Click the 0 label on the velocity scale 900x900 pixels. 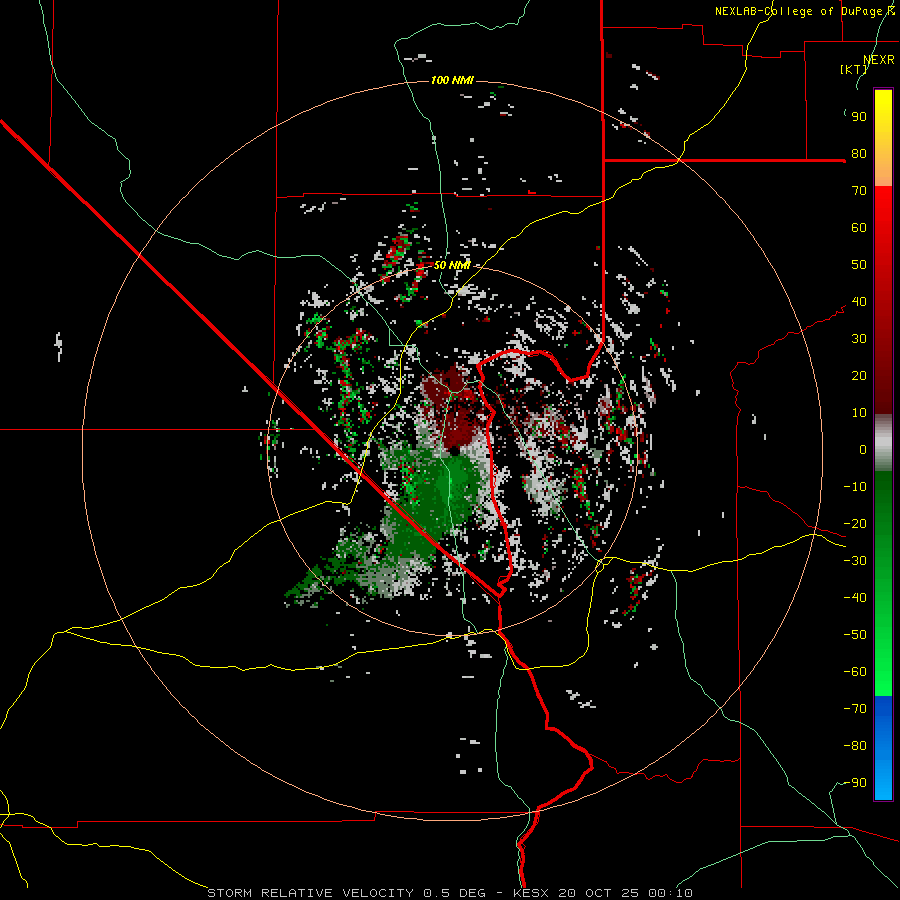[863, 450]
